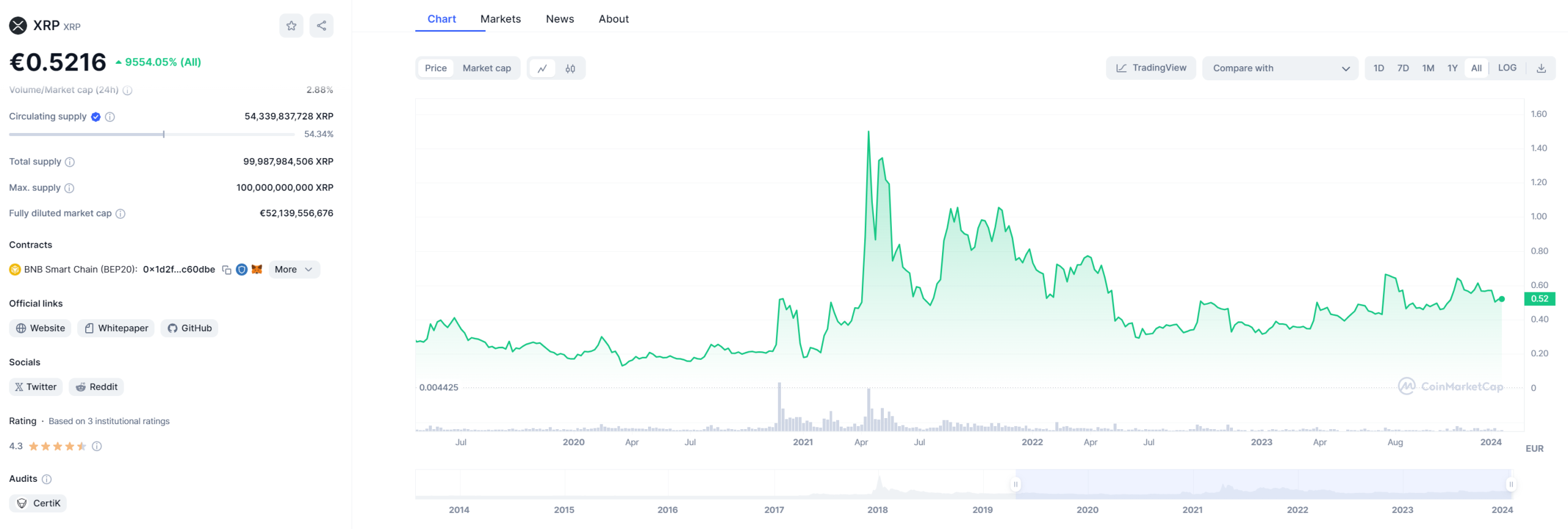1568x529 pixels.
Task: Click the 2018 area in overview timeline
Action: [x=877, y=510]
